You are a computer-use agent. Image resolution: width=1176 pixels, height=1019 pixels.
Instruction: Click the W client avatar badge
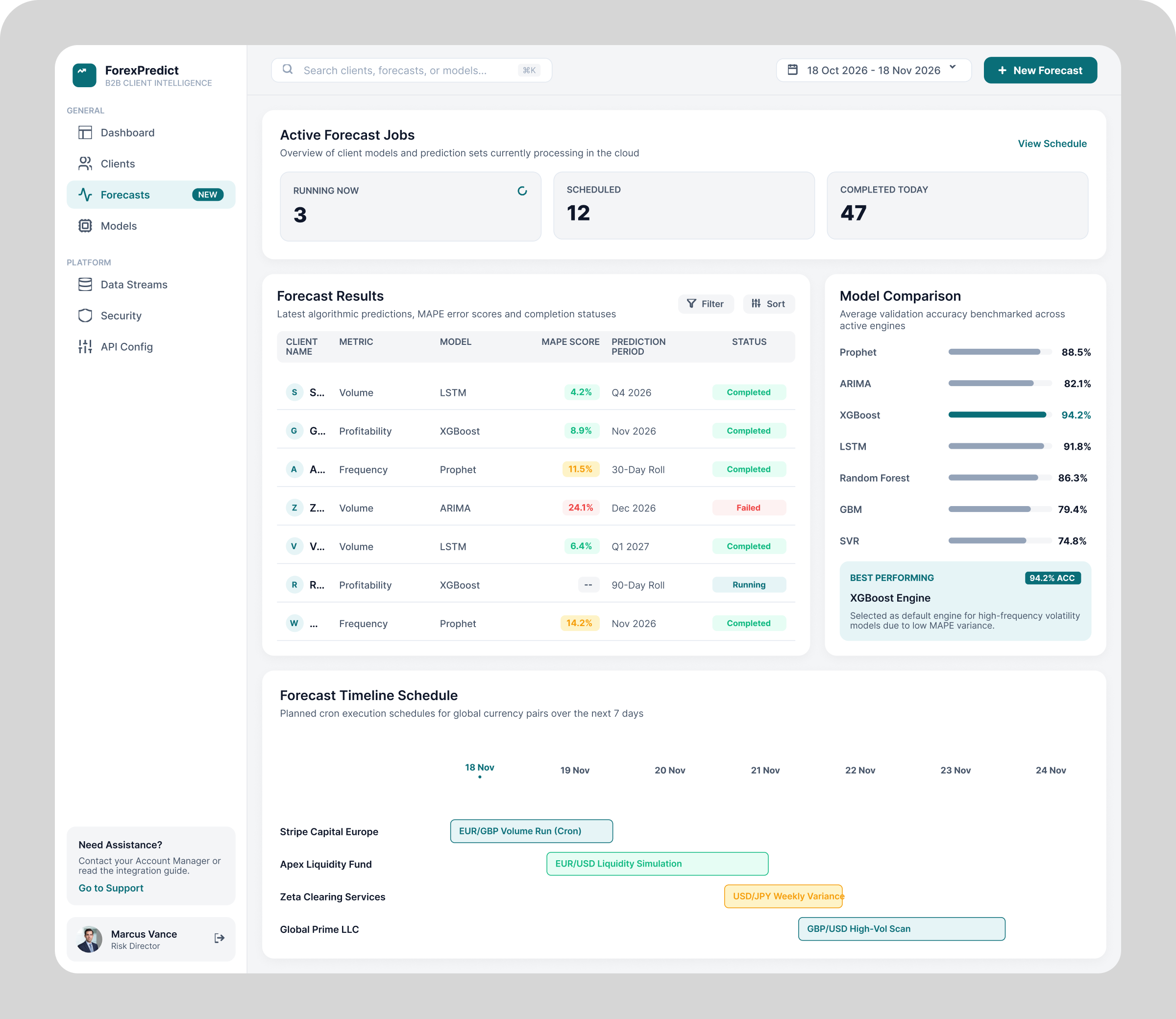(x=294, y=623)
